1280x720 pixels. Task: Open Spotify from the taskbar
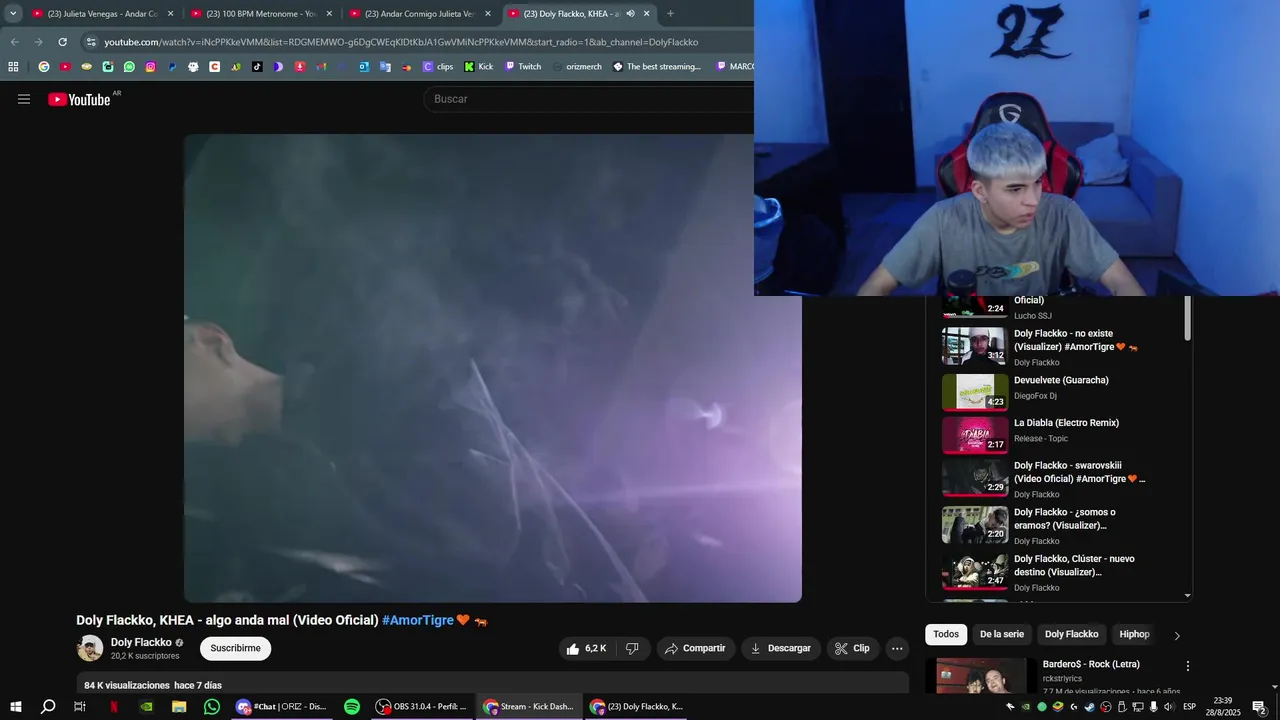(352, 707)
